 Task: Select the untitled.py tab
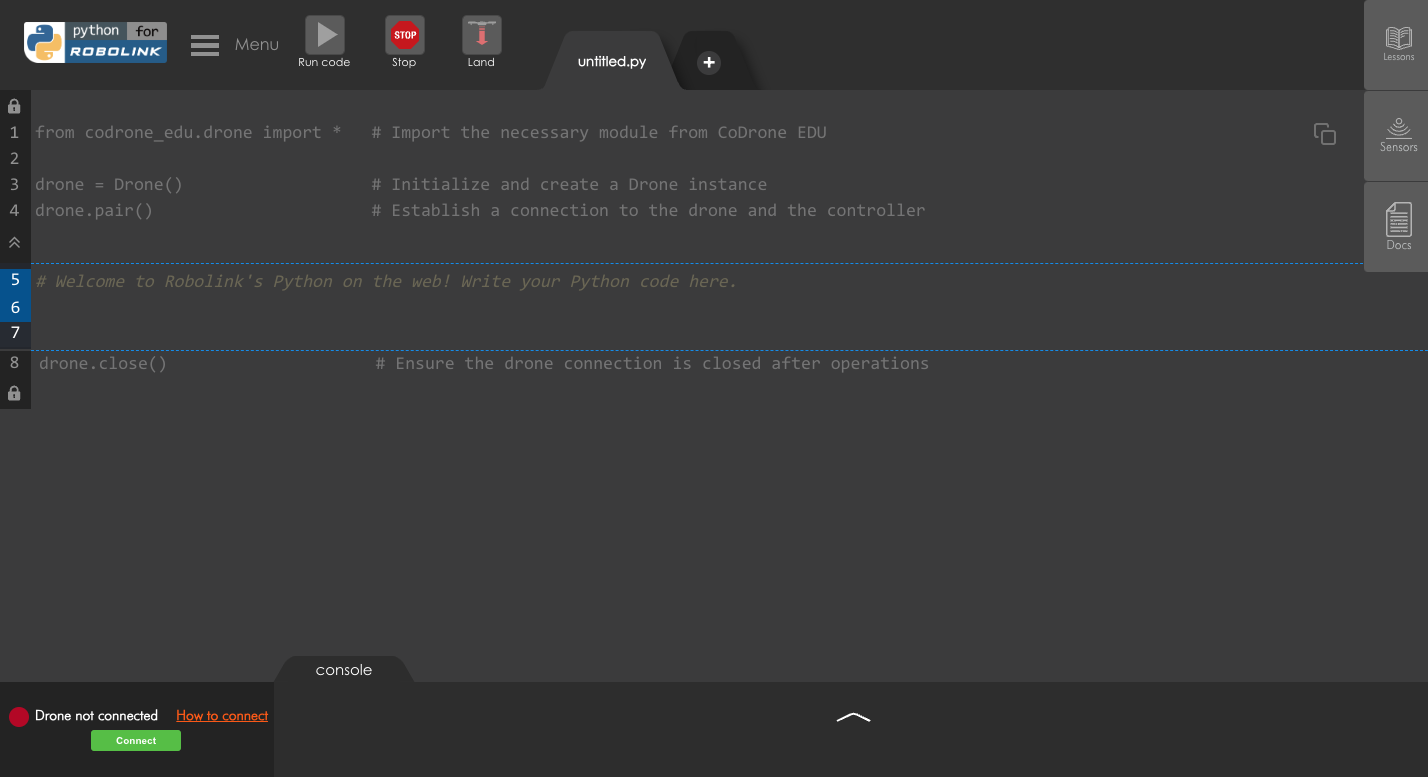(x=611, y=62)
